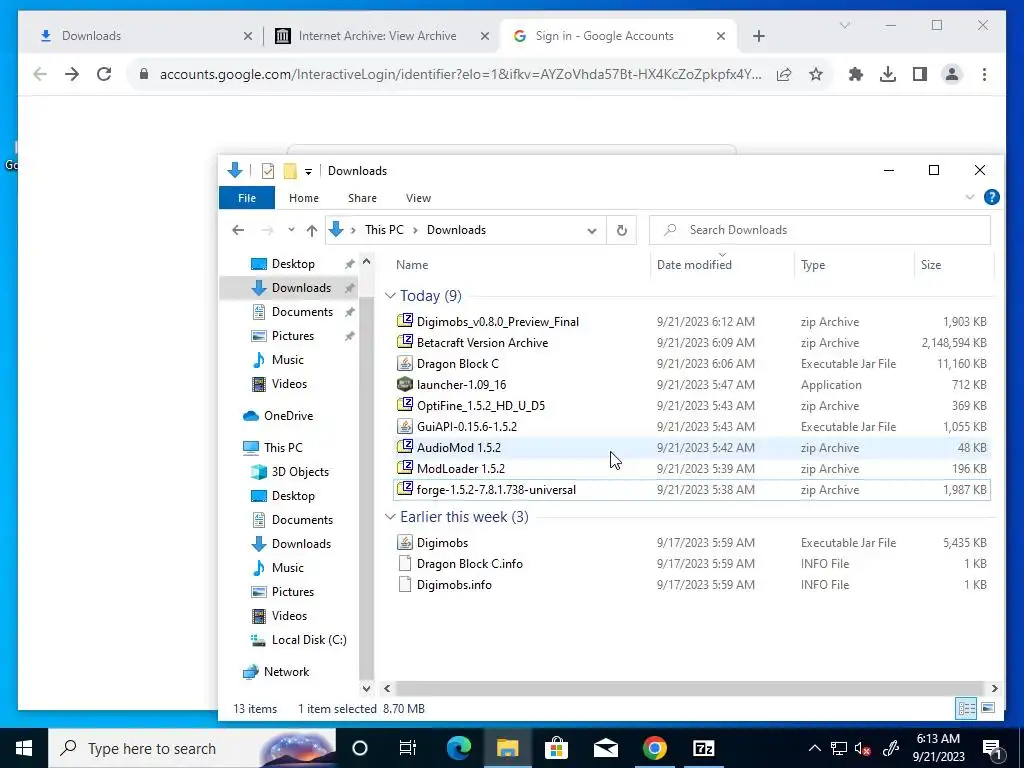The height and width of the screenshot is (768, 1024).
Task: Open 7-Zip from the taskbar
Action: (x=703, y=748)
